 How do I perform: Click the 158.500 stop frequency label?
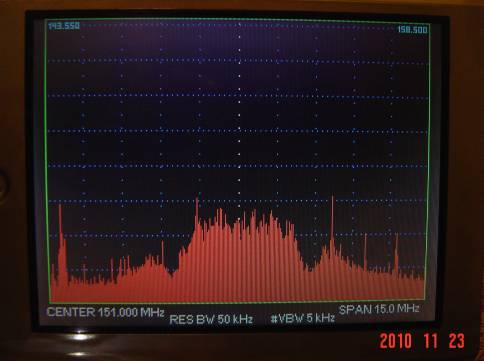[412, 30]
